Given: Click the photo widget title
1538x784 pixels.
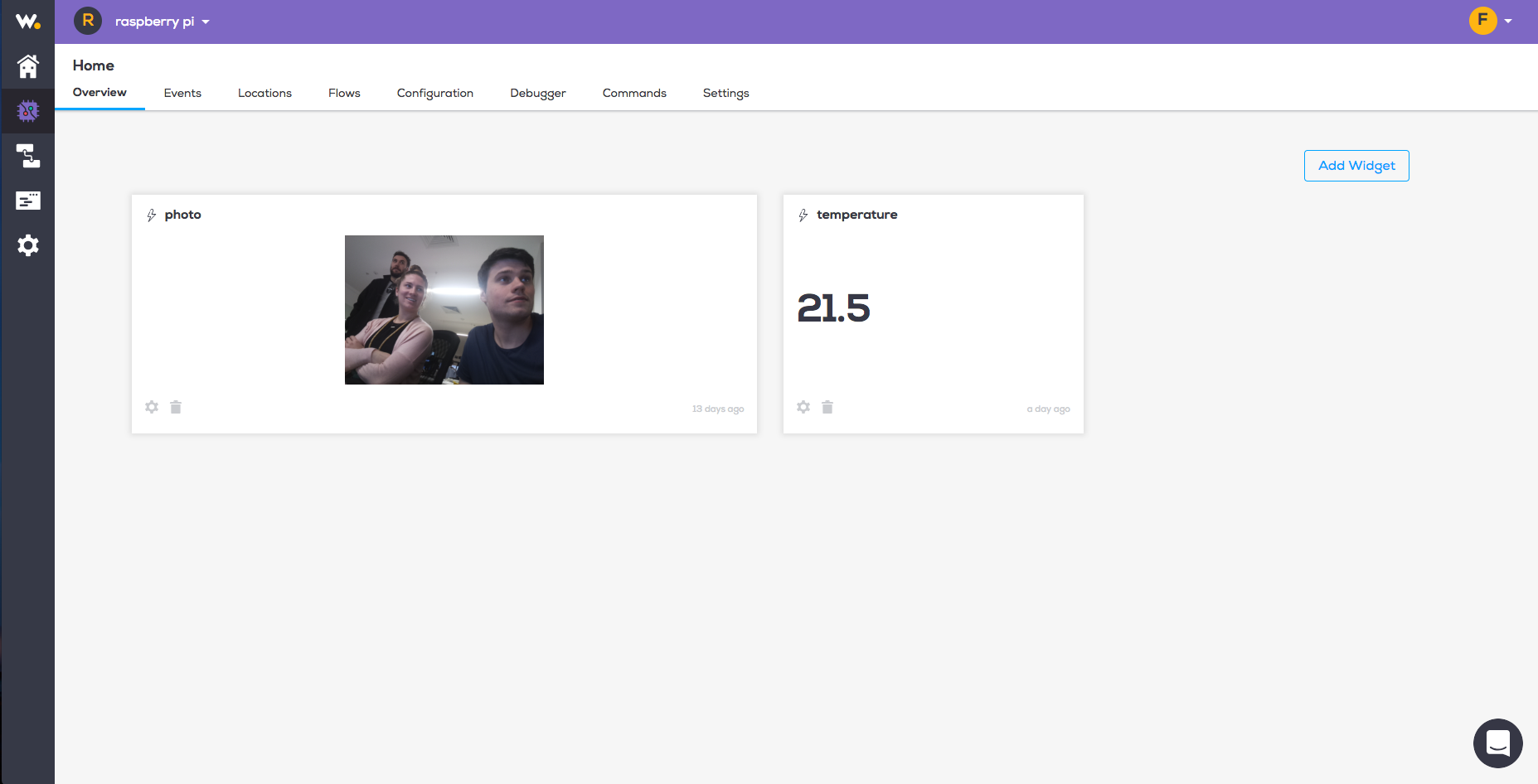Looking at the screenshot, I should pyautogui.click(x=182, y=215).
